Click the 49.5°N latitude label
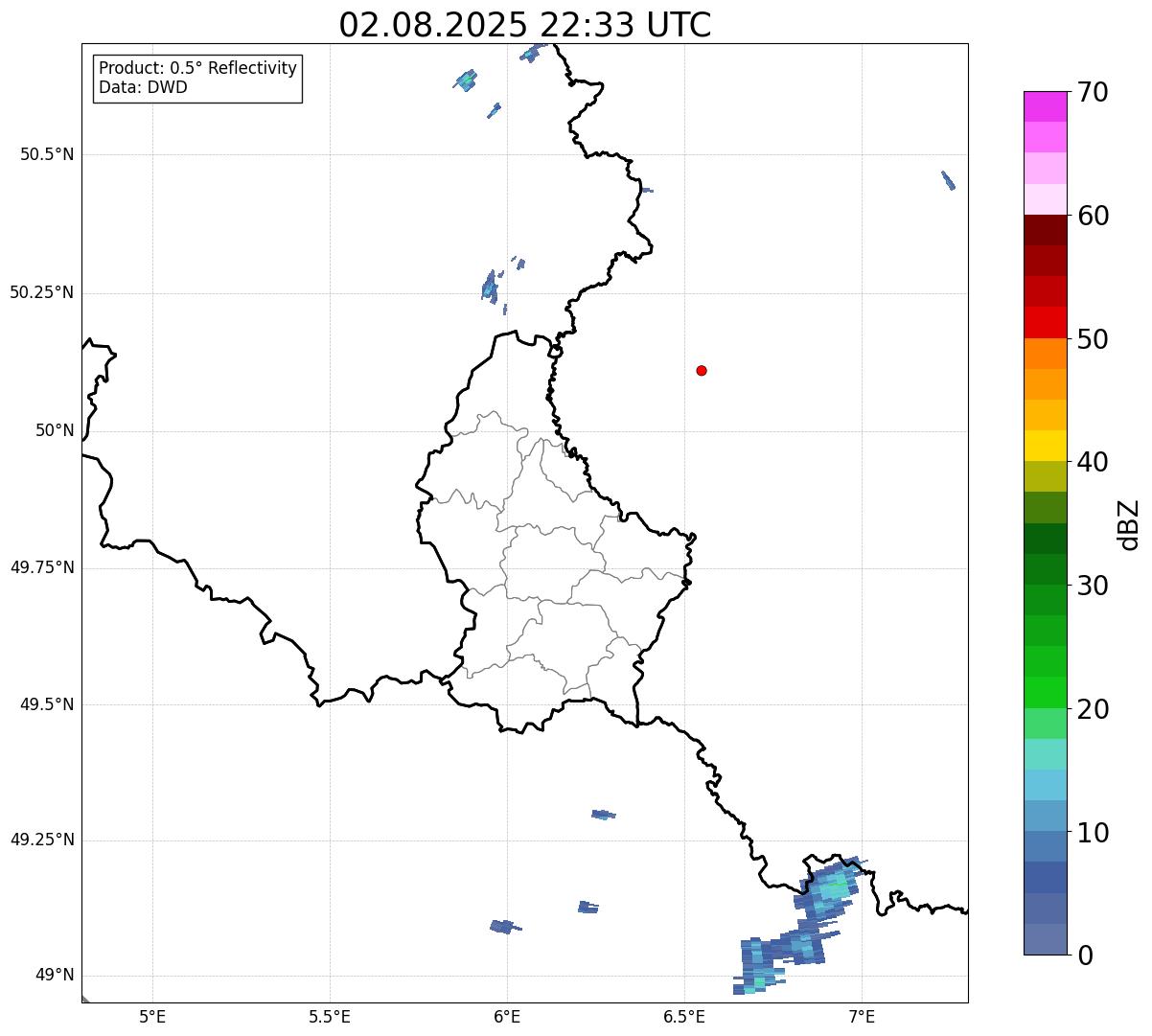 click(x=47, y=704)
